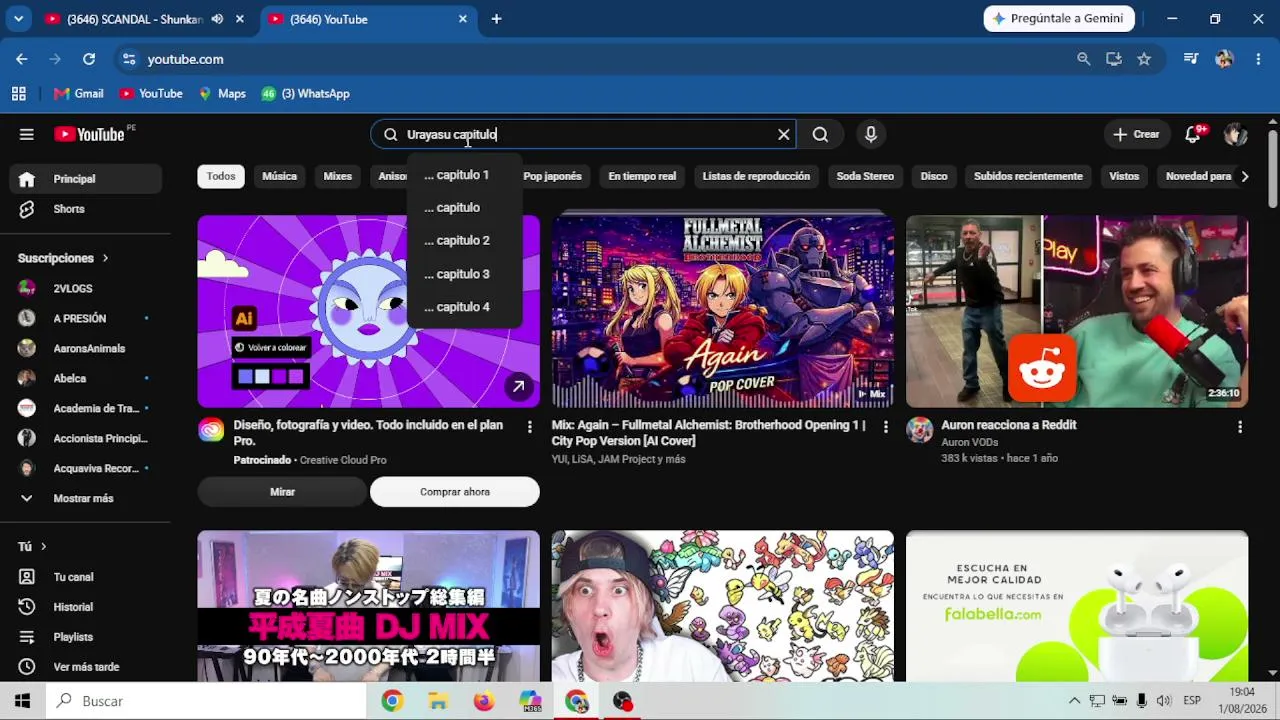This screenshot has width=1280, height=720.
Task: Show more filter chips with the arrow
Action: pyautogui.click(x=1244, y=176)
